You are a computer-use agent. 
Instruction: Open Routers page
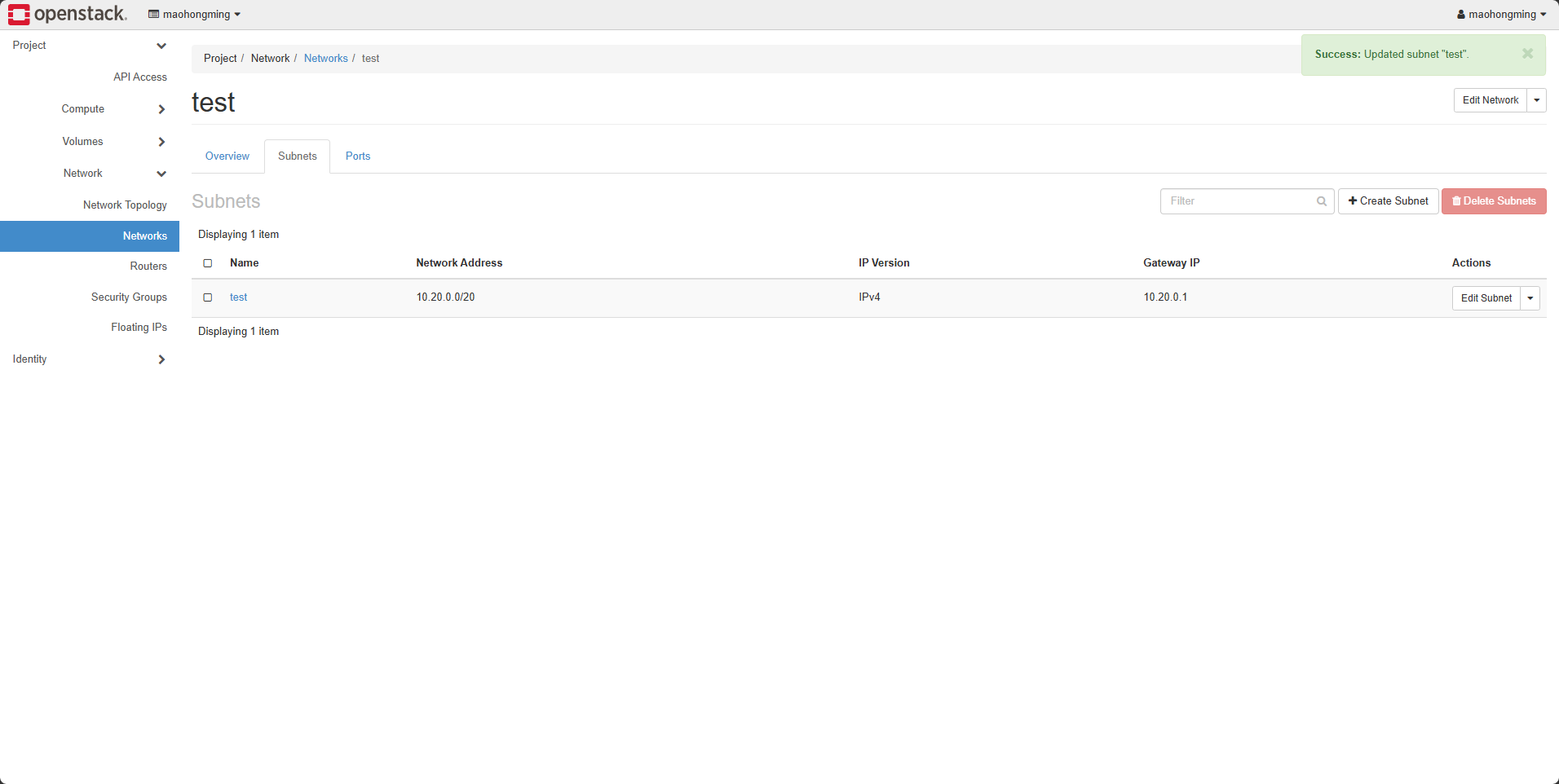(148, 266)
